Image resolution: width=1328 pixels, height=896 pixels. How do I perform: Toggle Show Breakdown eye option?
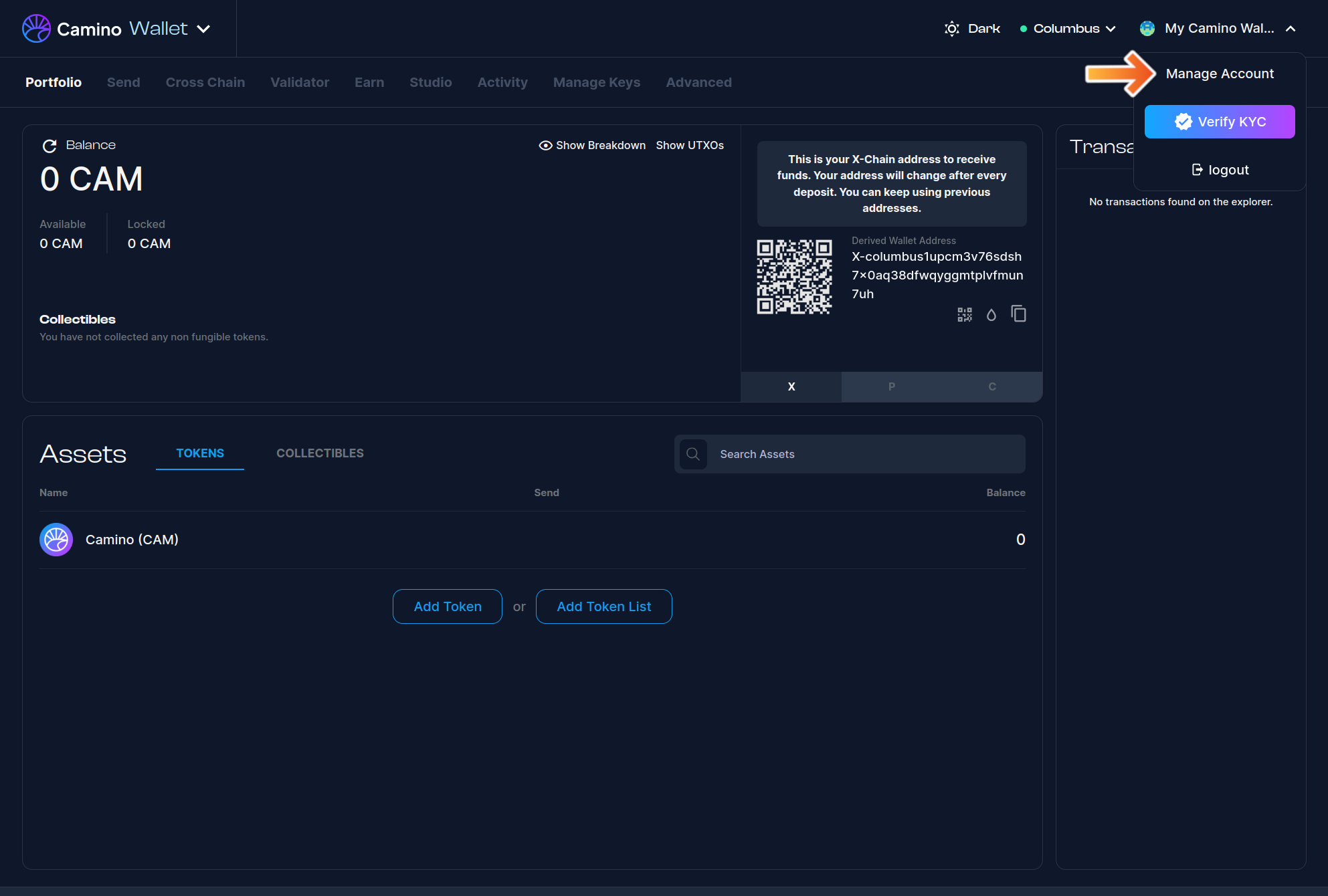pos(592,145)
